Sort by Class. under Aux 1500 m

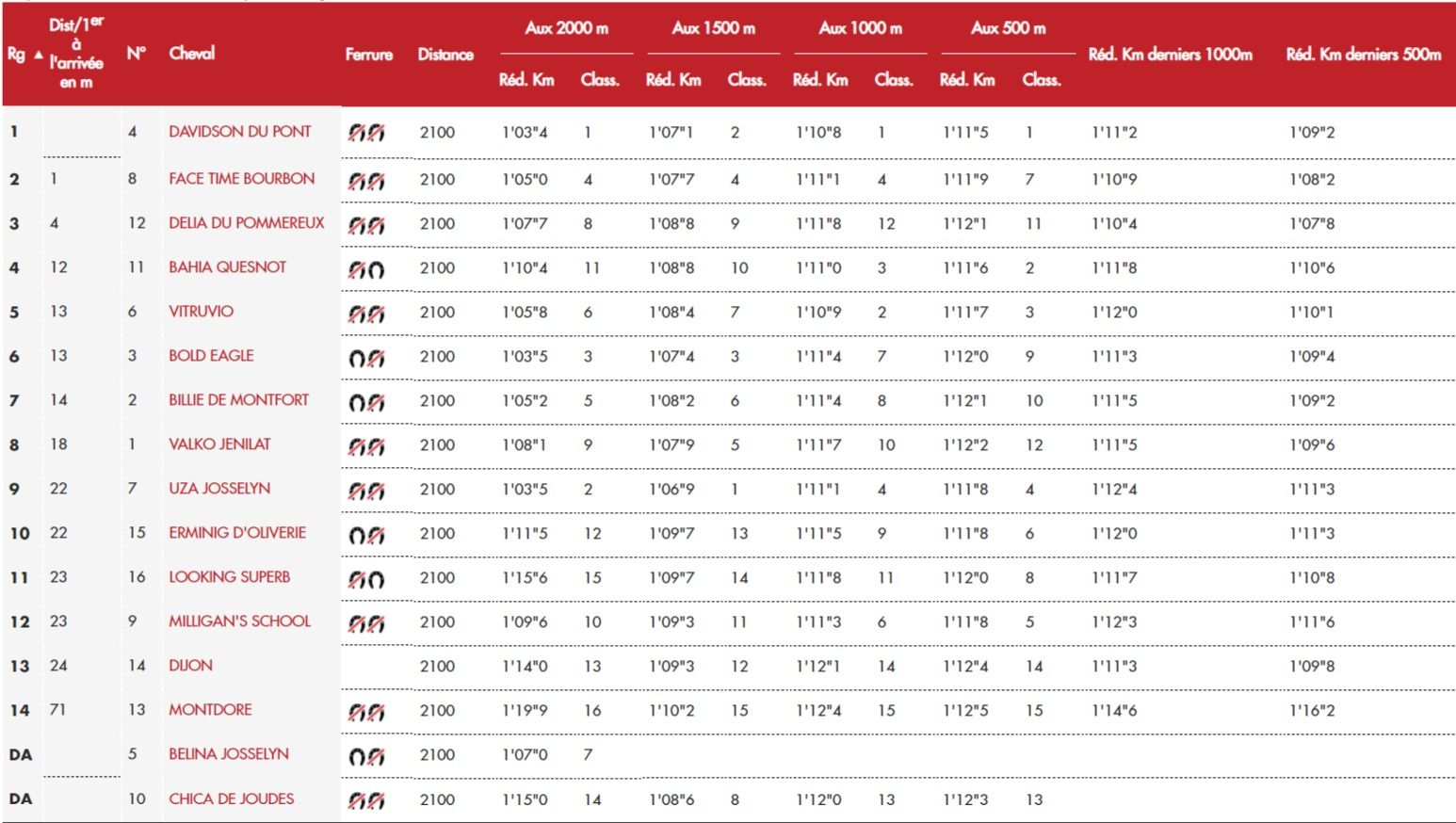coord(747,80)
